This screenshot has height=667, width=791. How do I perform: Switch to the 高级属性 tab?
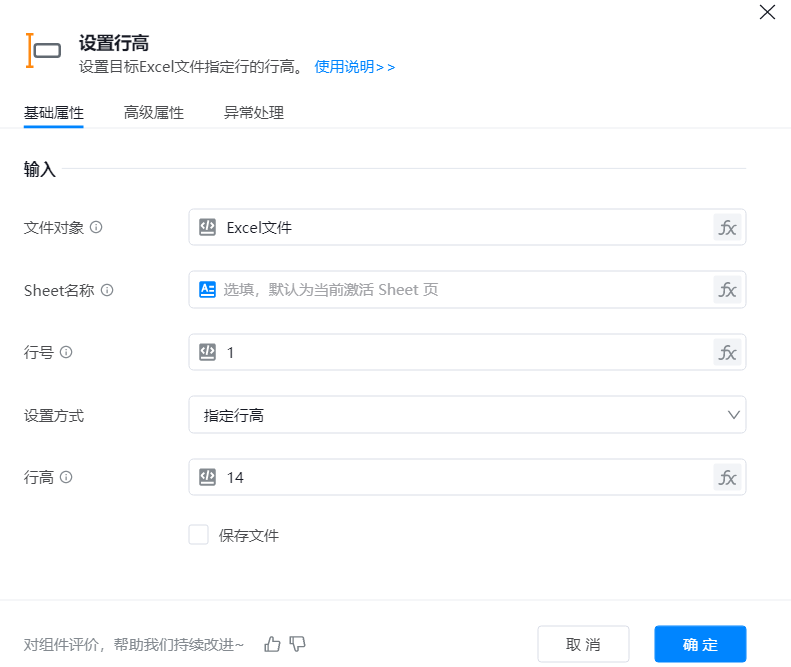click(153, 113)
